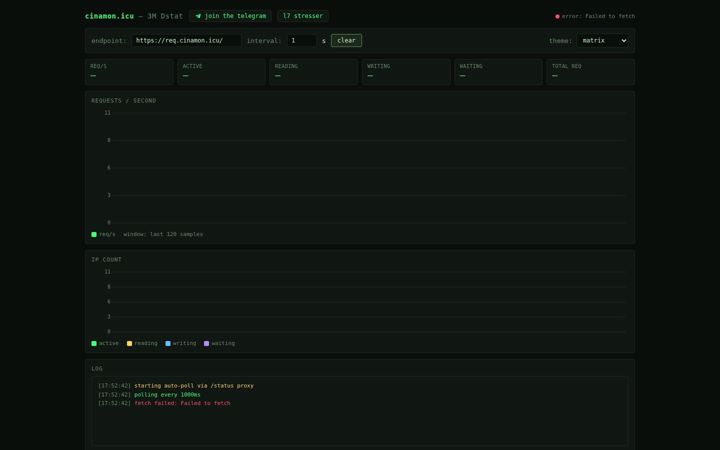Click the purple waiting legend swatch
The height and width of the screenshot is (450, 720).
tap(207, 343)
